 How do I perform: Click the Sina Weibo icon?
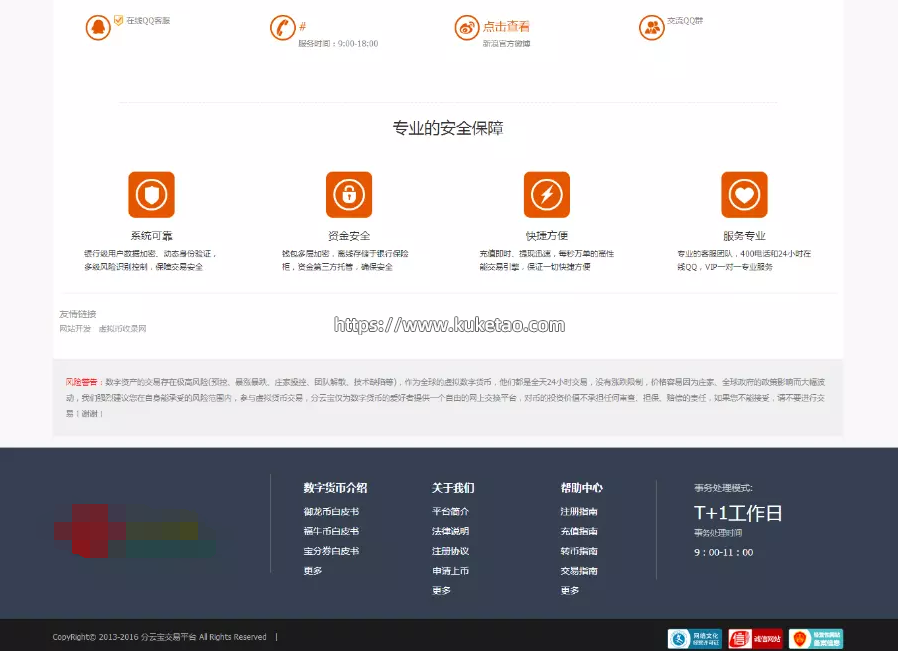(467, 27)
